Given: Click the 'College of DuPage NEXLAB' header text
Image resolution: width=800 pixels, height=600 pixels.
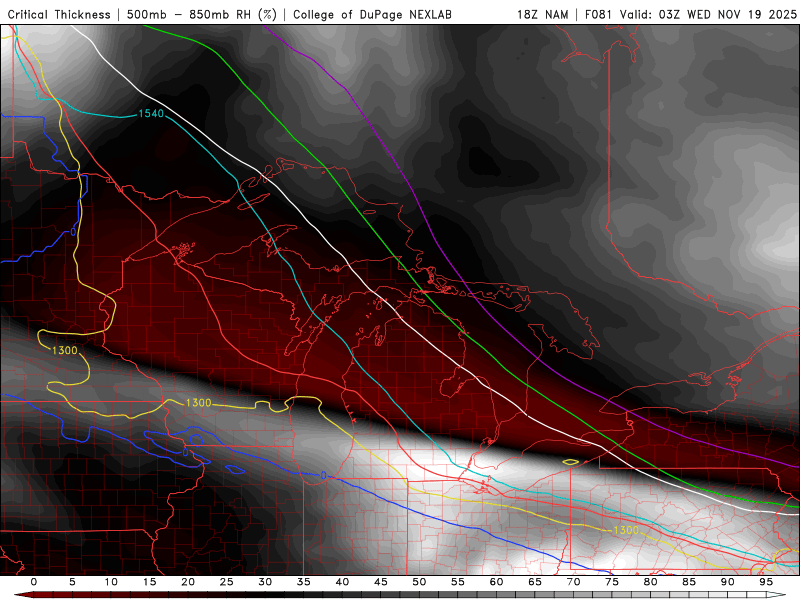Looking at the screenshot, I should tap(372, 14).
